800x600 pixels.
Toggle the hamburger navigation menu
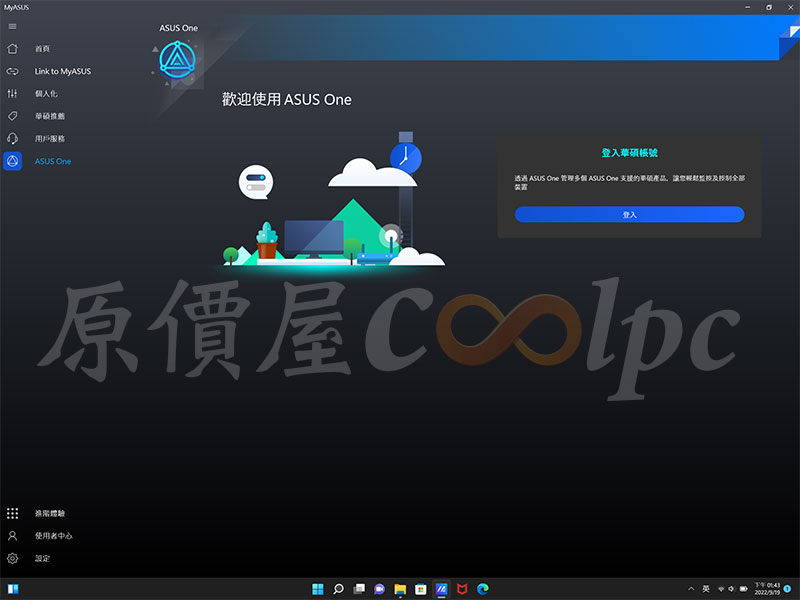[12, 27]
